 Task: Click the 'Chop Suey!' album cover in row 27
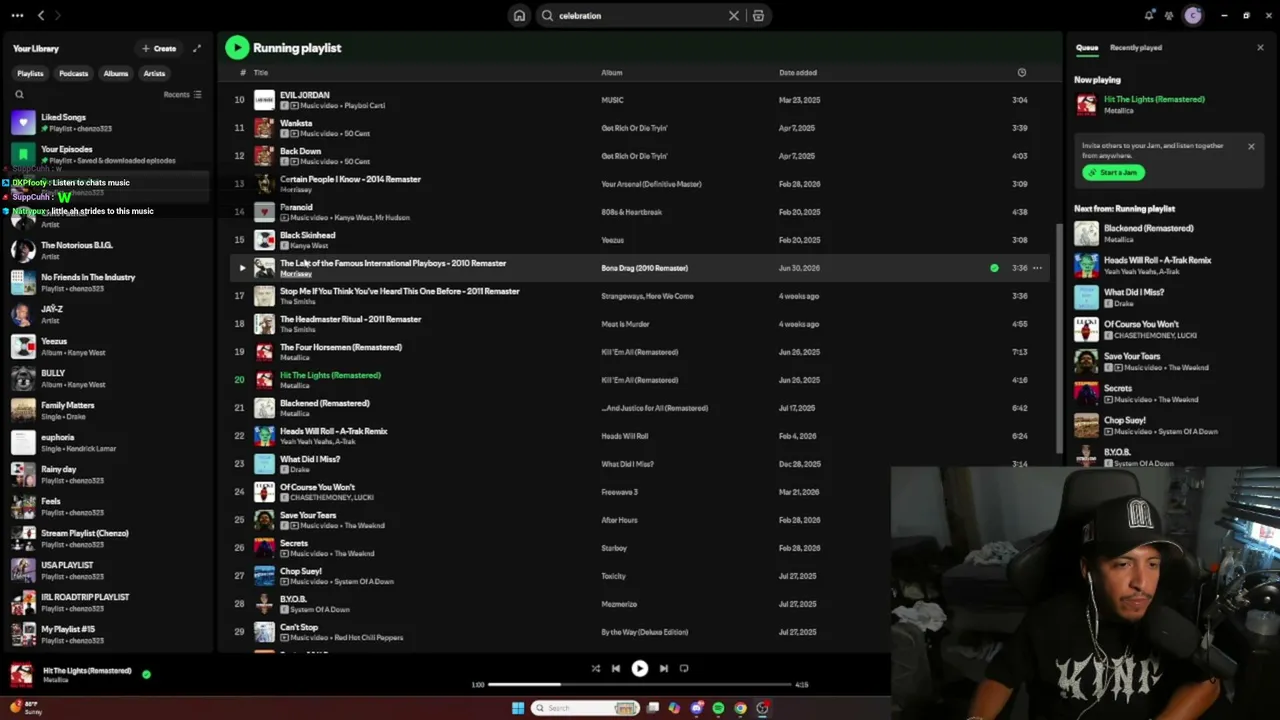264,576
